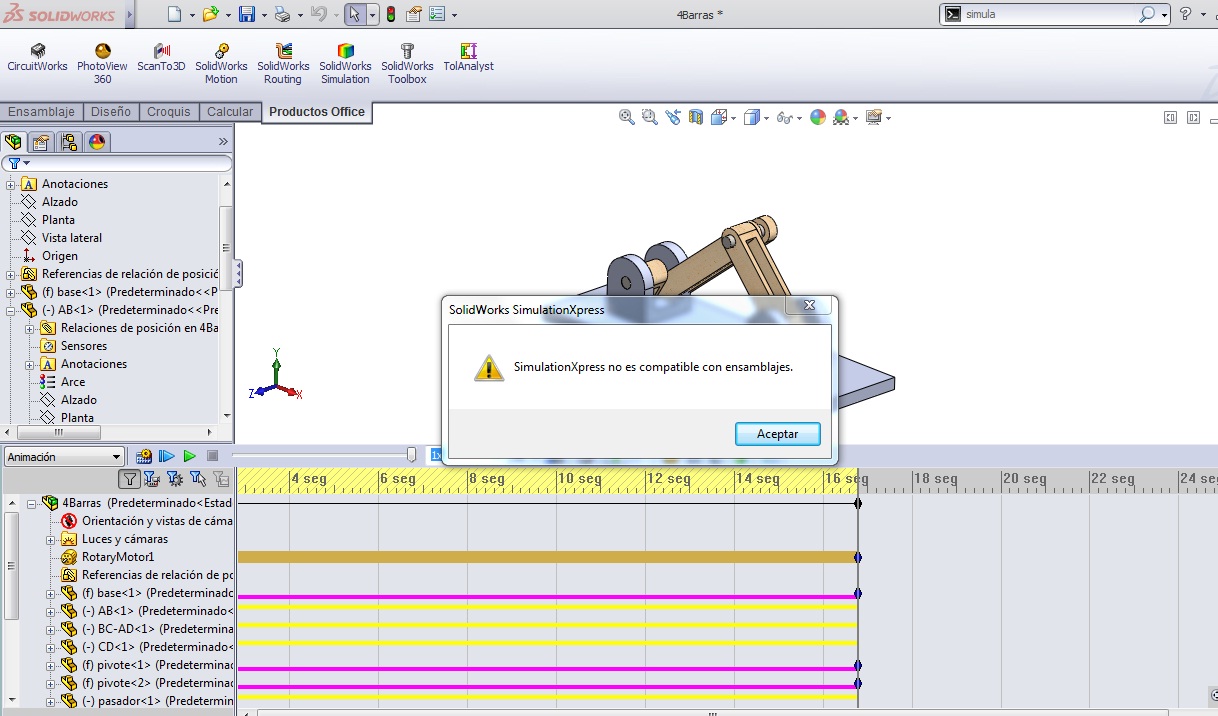1218x716 pixels.
Task: Switch to the PropertyManager tab
Action: (41, 142)
